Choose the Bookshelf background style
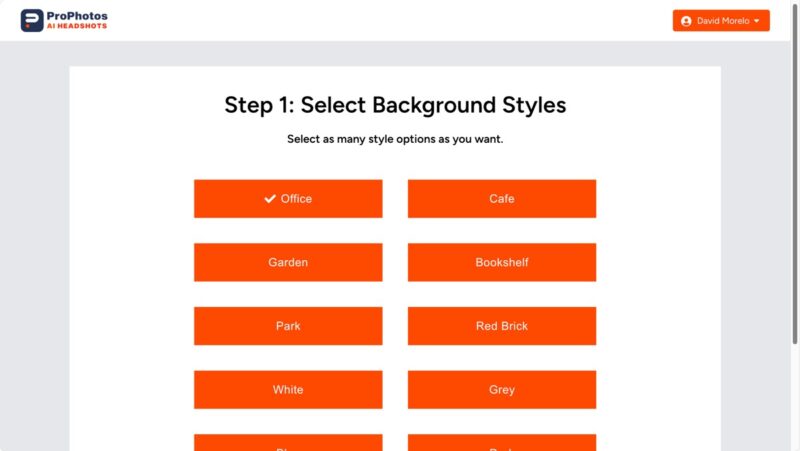 click(x=502, y=262)
